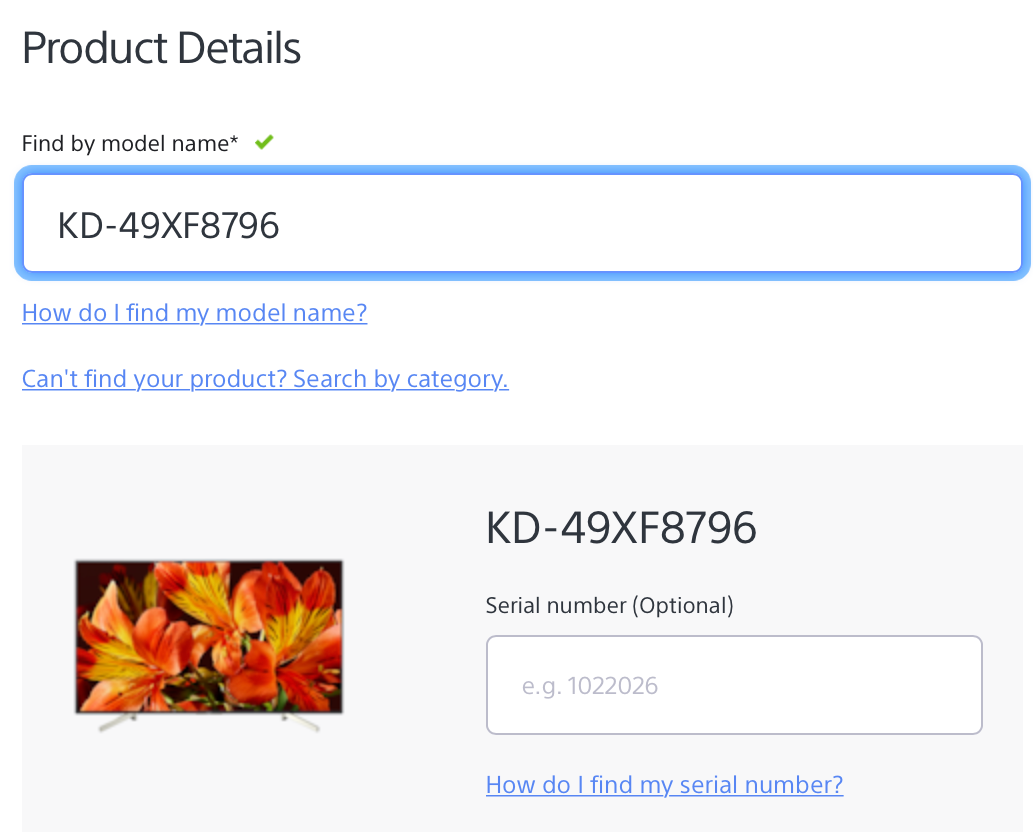Click the typed KD-49XF8796 text in model field
The height and width of the screenshot is (832, 1033).
(168, 226)
